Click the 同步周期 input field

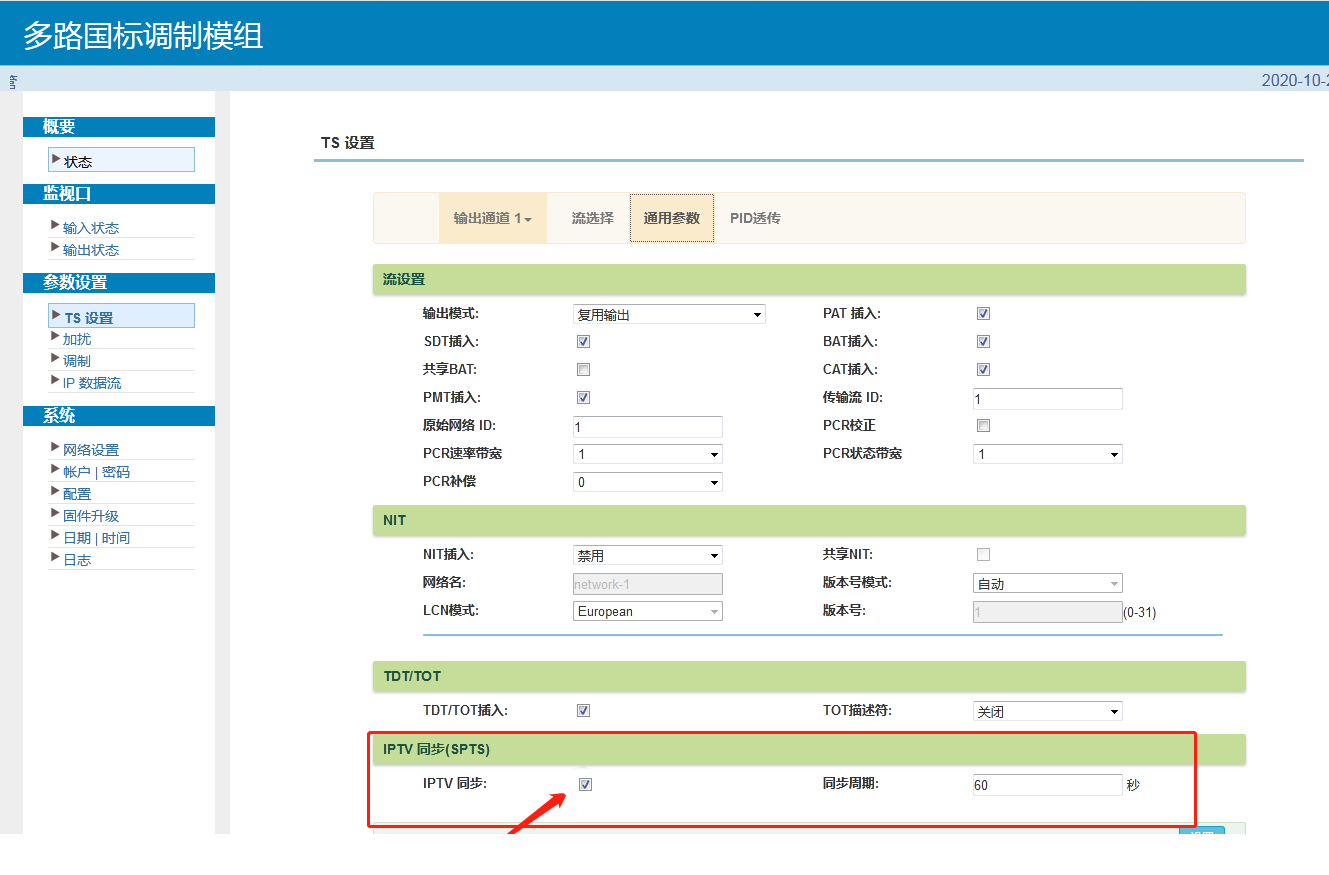point(1047,785)
